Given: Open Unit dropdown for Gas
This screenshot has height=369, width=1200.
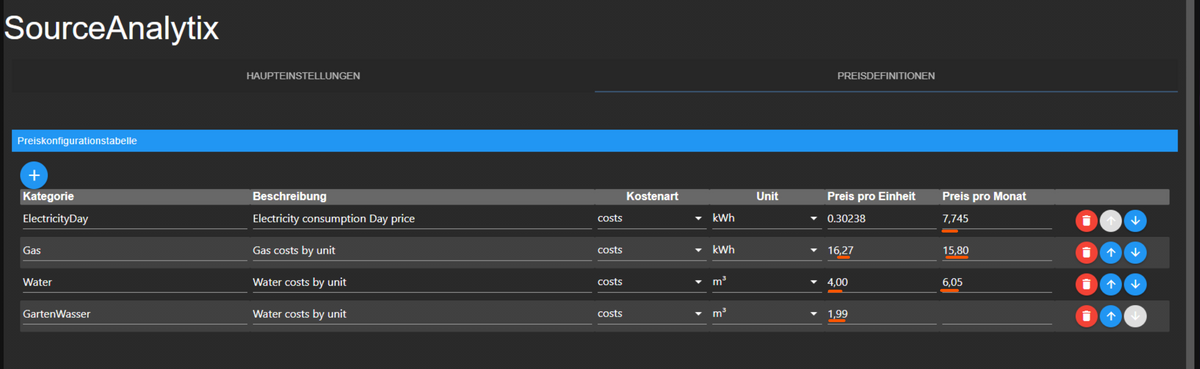Looking at the screenshot, I should coord(765,250).
